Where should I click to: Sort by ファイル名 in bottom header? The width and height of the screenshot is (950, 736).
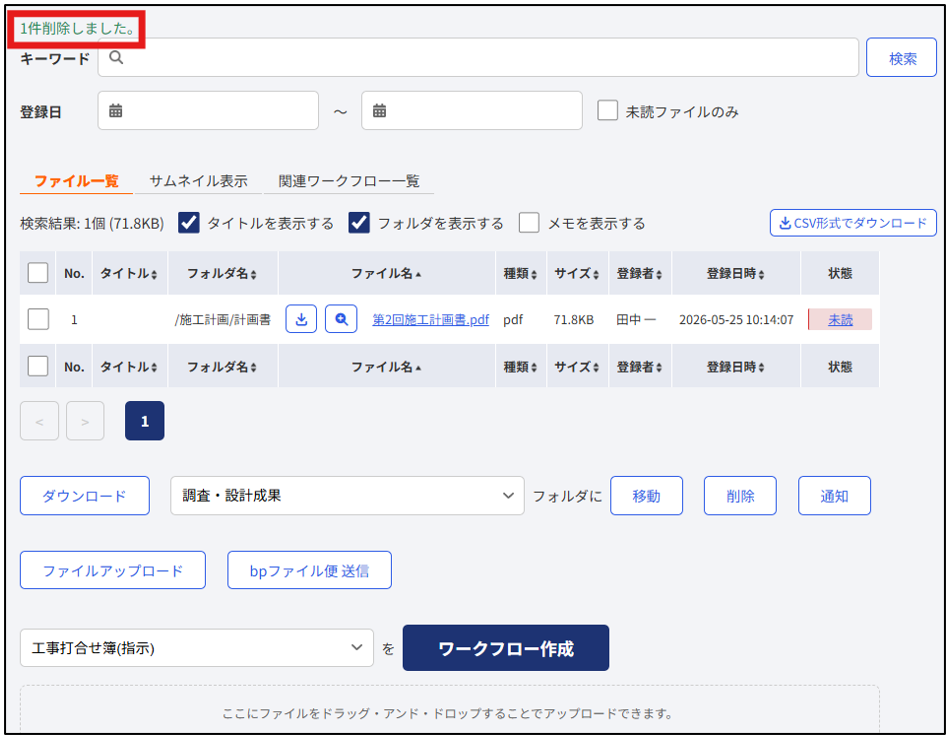[x=387, y=367]
